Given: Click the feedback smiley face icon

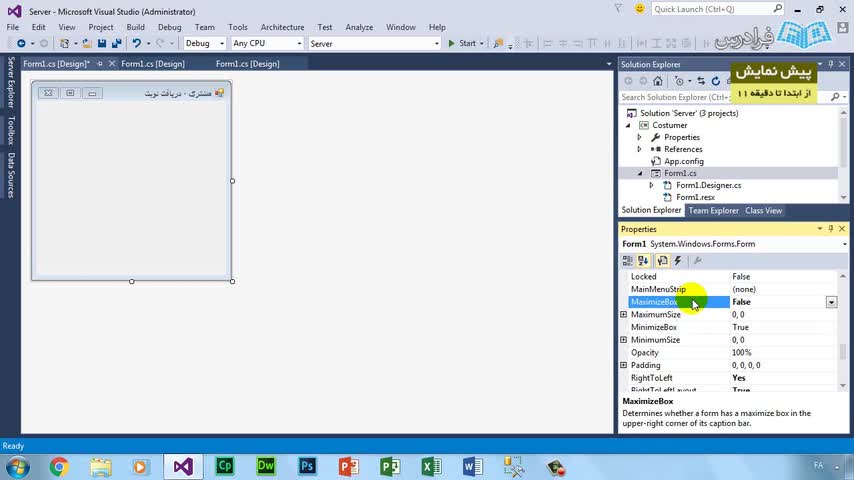Looking at the screenshot, I should pyautogui.click(x=640, y=9).
